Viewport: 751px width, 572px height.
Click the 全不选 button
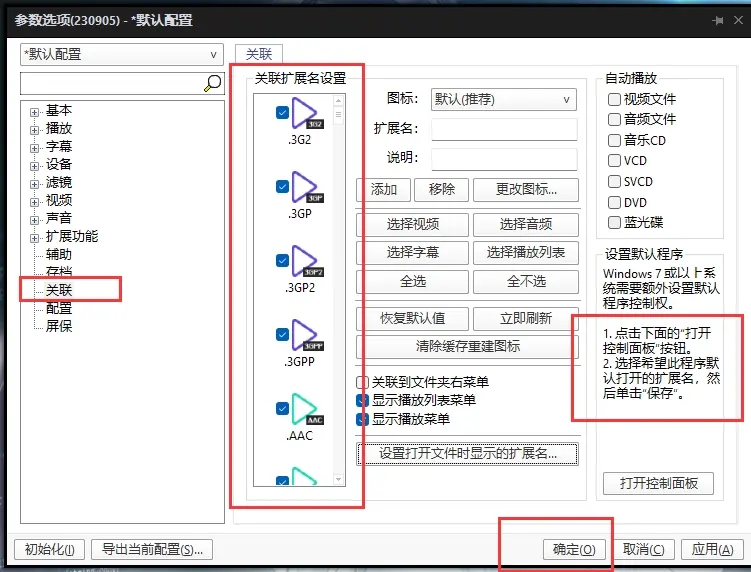pyautogui.click(x=526, y=282)
